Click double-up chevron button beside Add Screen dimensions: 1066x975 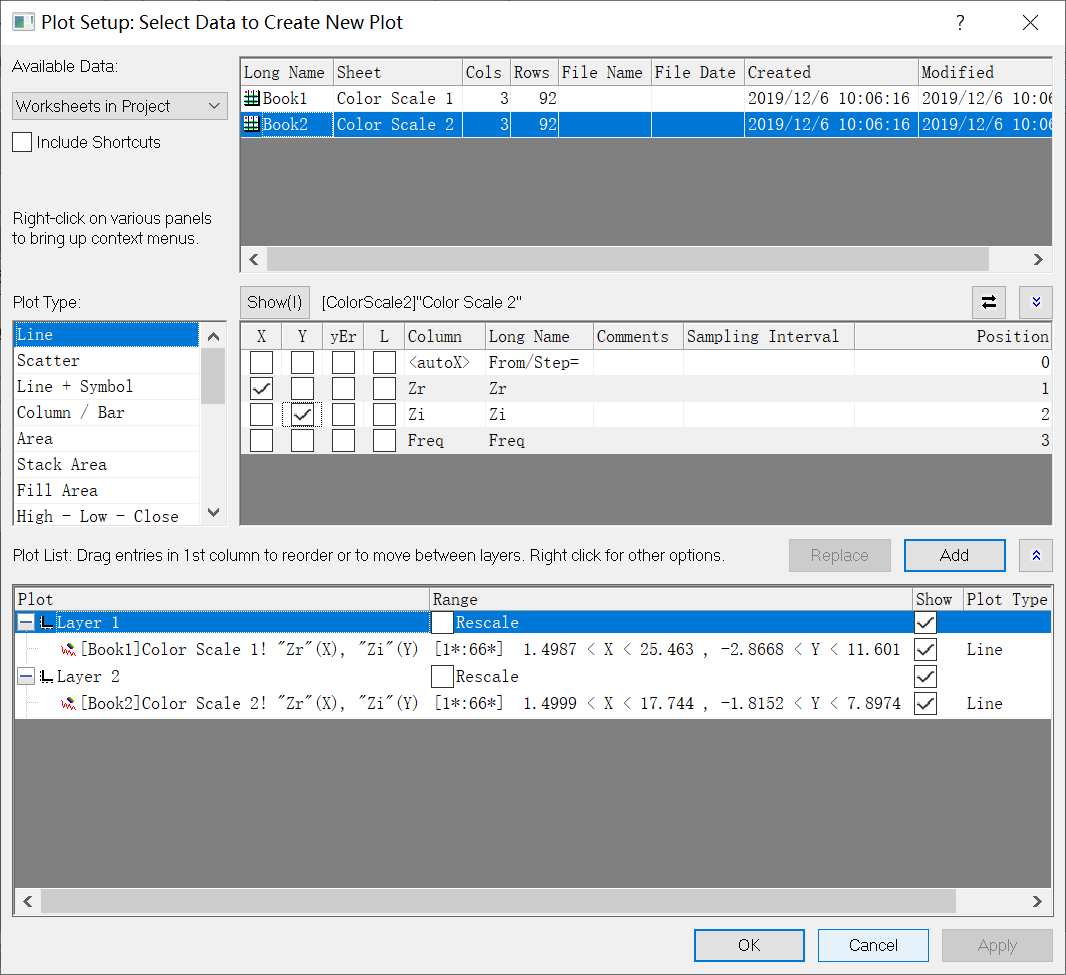click(x=1036, y=555)
